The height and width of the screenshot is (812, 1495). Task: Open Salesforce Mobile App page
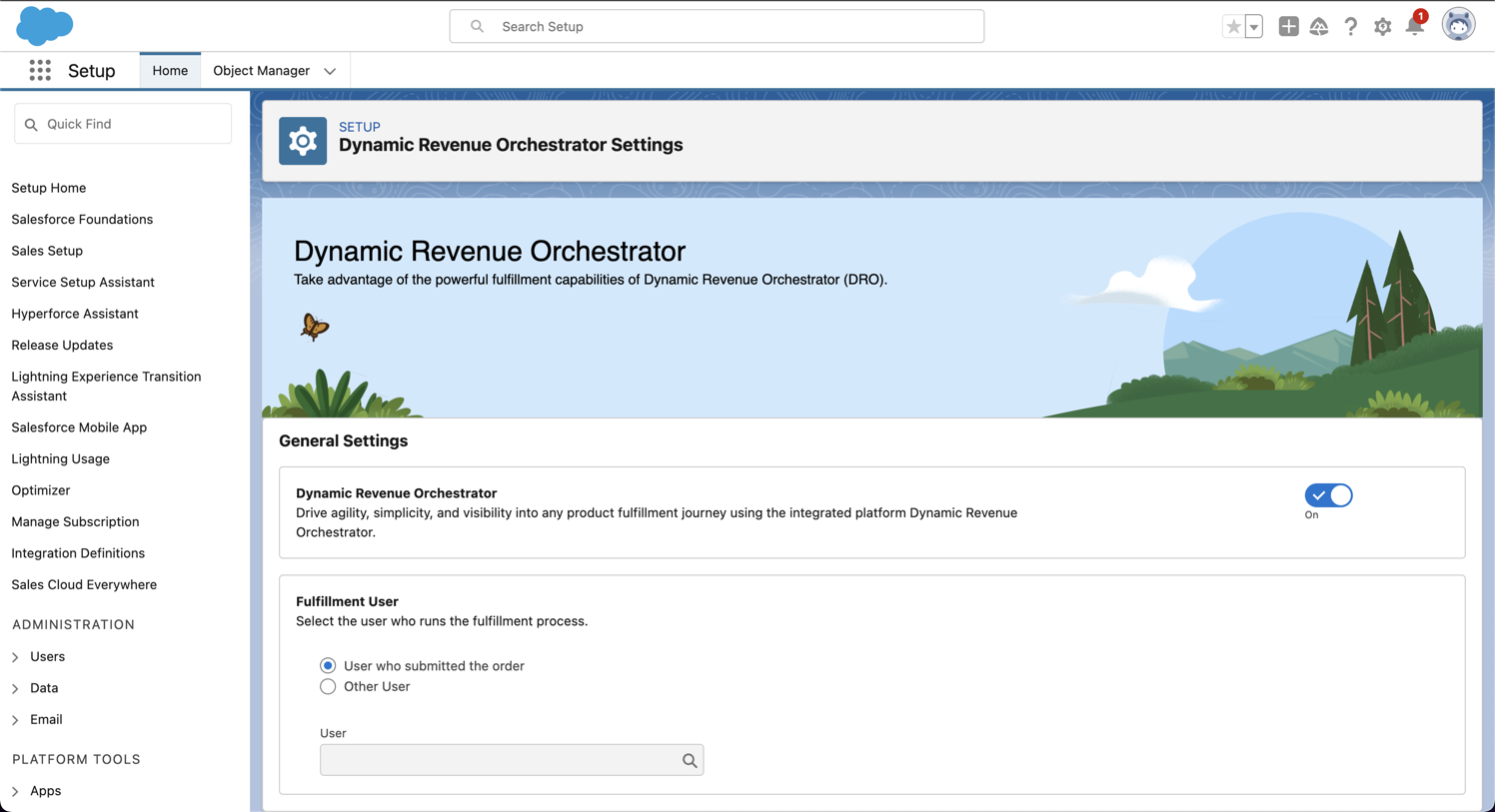[x=79, y=427]
